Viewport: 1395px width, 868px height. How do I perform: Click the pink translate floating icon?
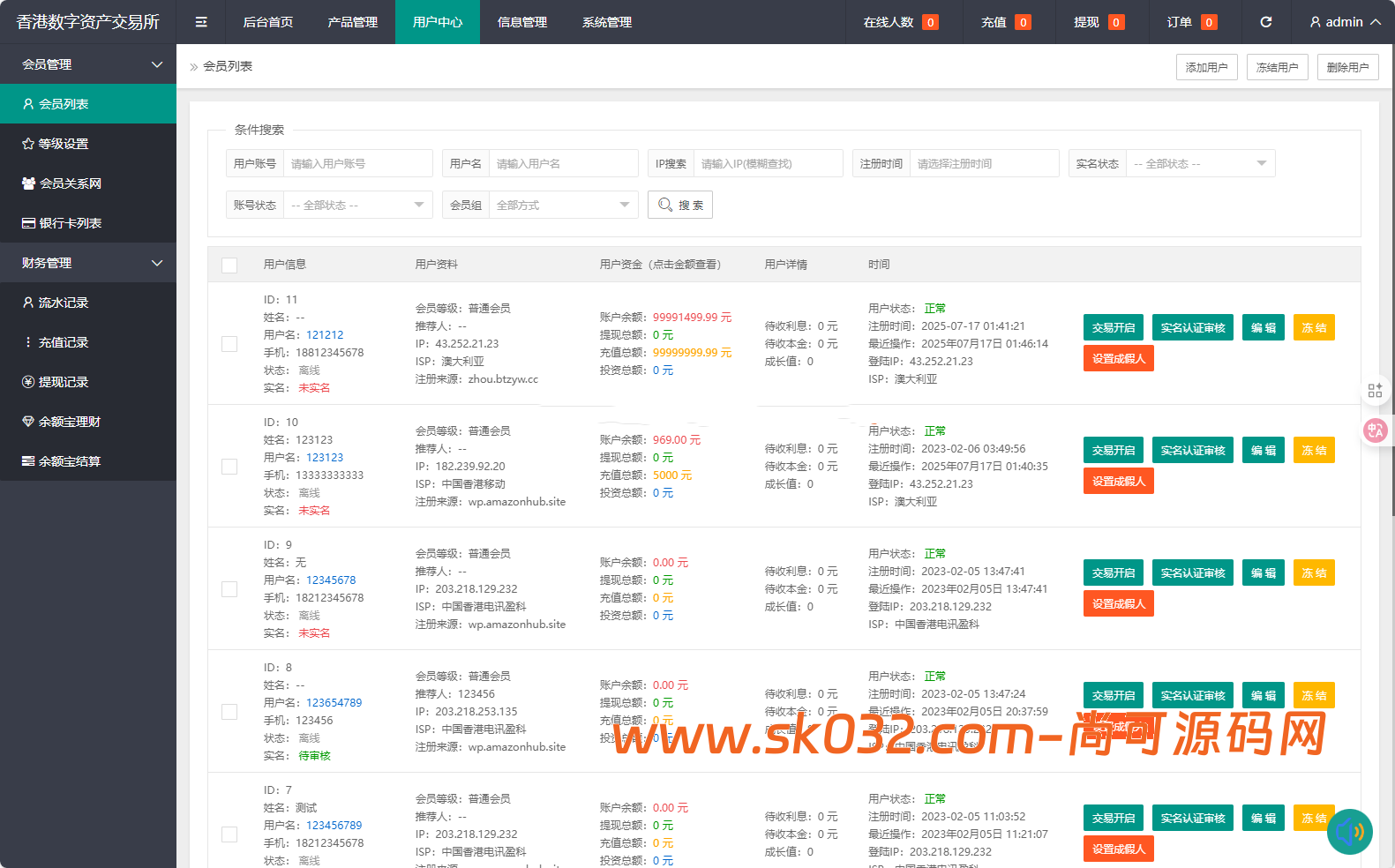(1375, 430)
